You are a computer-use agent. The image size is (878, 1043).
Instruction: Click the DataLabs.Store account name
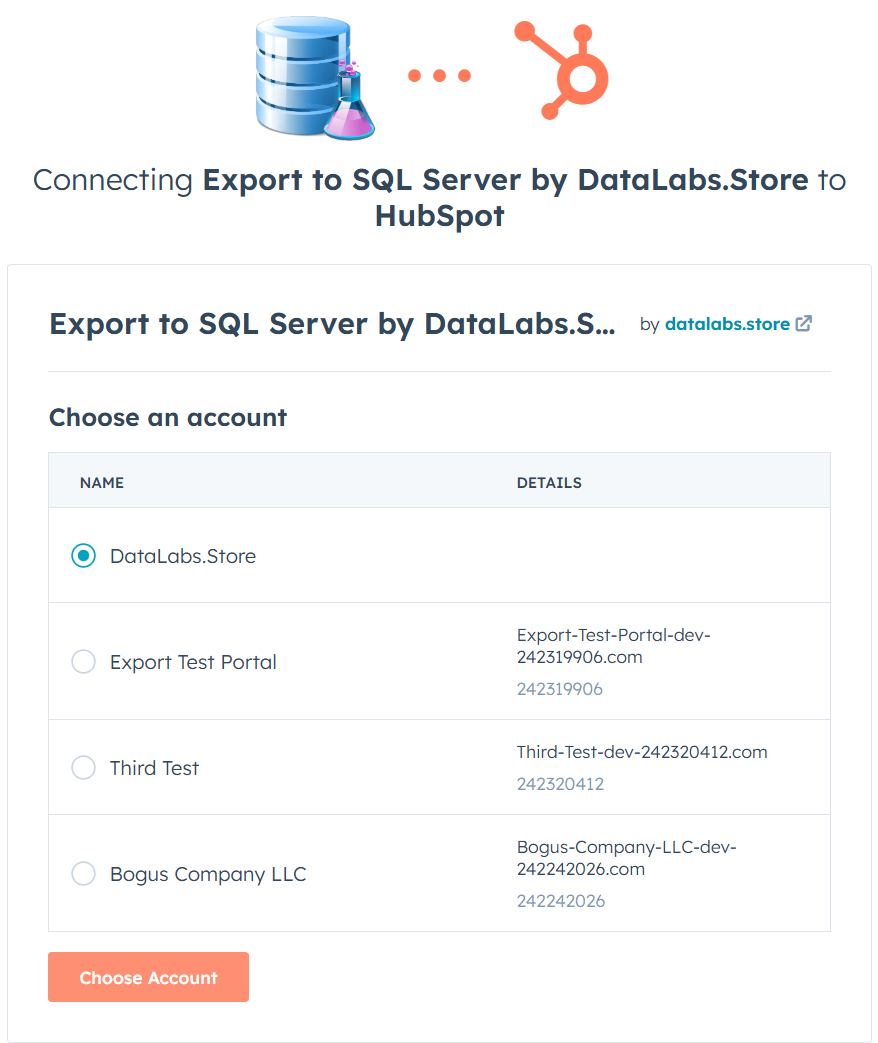point(183,556)
